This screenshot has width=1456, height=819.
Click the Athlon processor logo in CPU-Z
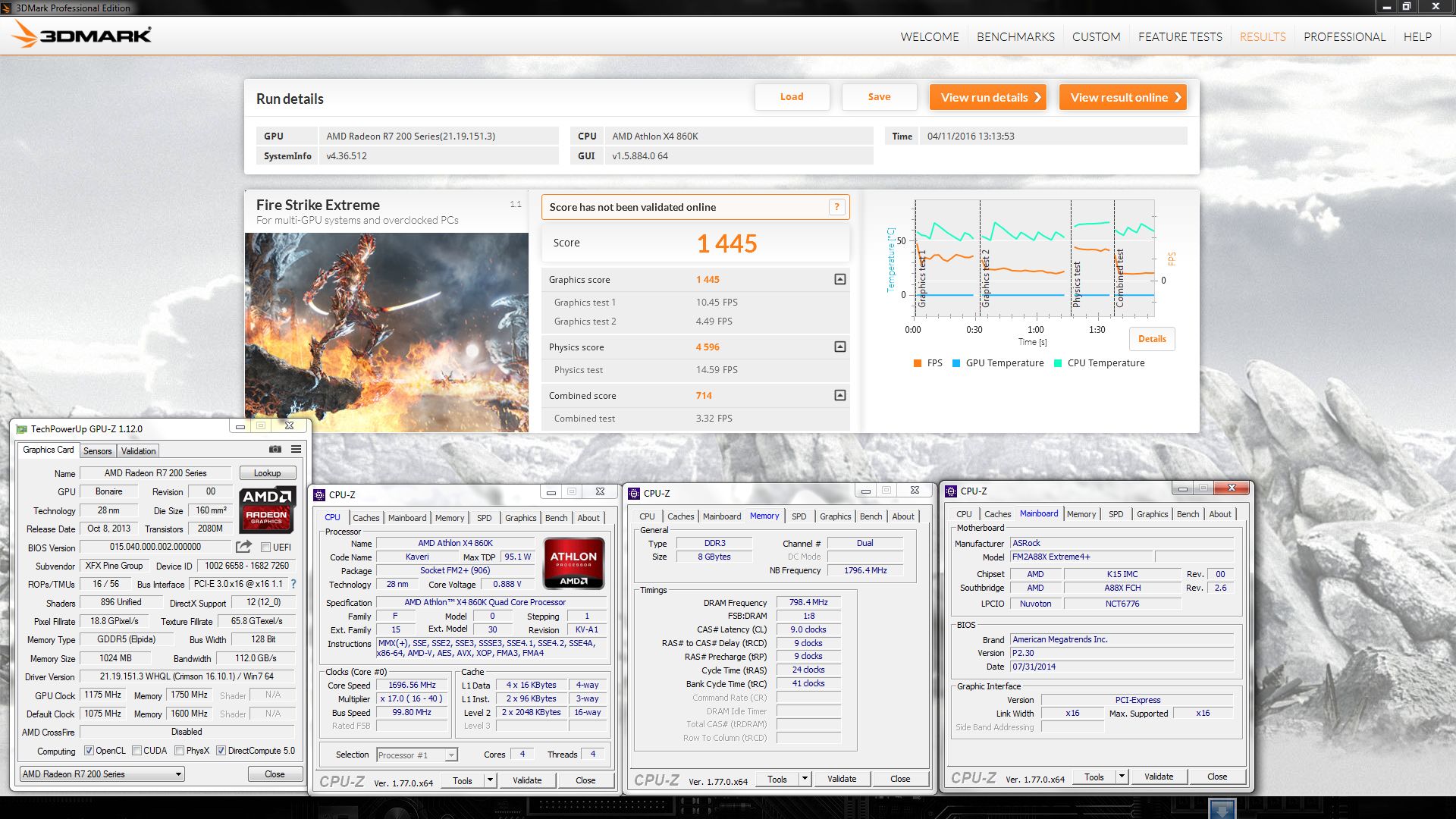click(x=573, y=563)
